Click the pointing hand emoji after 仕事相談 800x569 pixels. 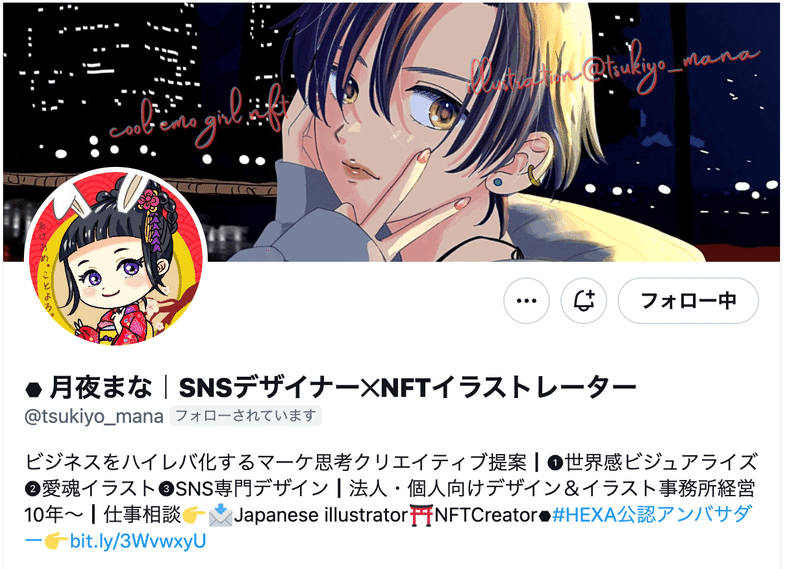(194, 515)
